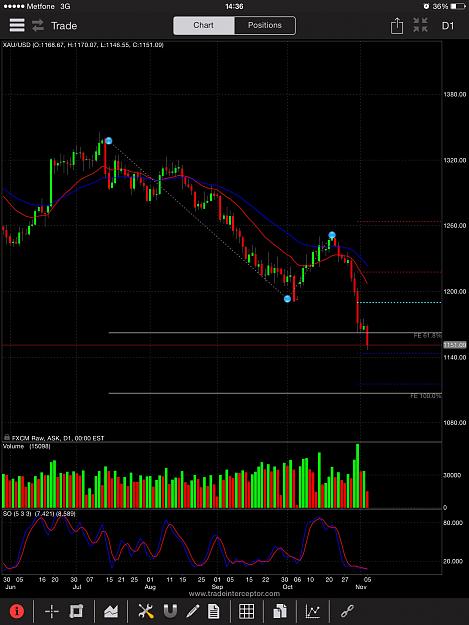Viewport: 469px width, 625px height.
Task: Open the indicators line-chart icon
Action: click(x=313, y=611)
